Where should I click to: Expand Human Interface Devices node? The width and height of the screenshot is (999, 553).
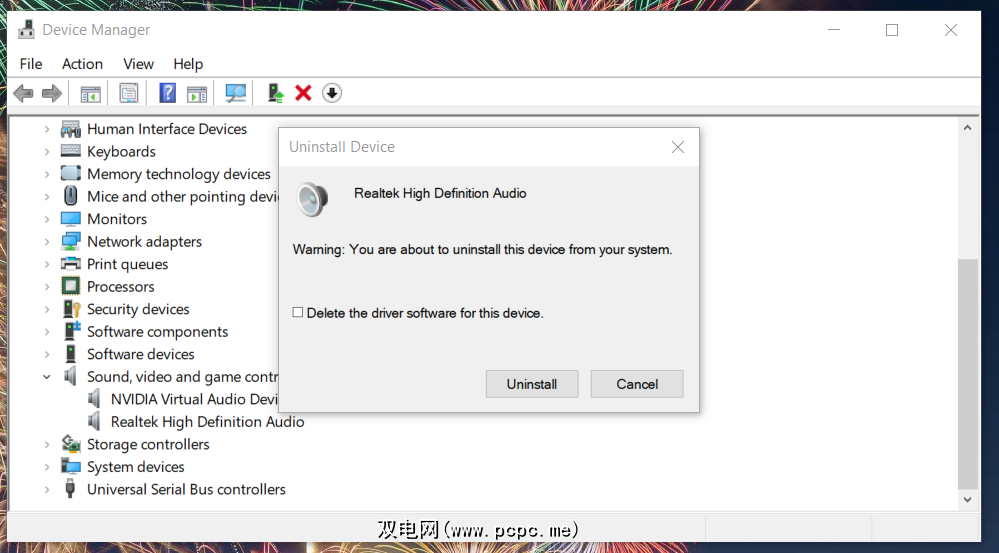[x=47, y=129]
